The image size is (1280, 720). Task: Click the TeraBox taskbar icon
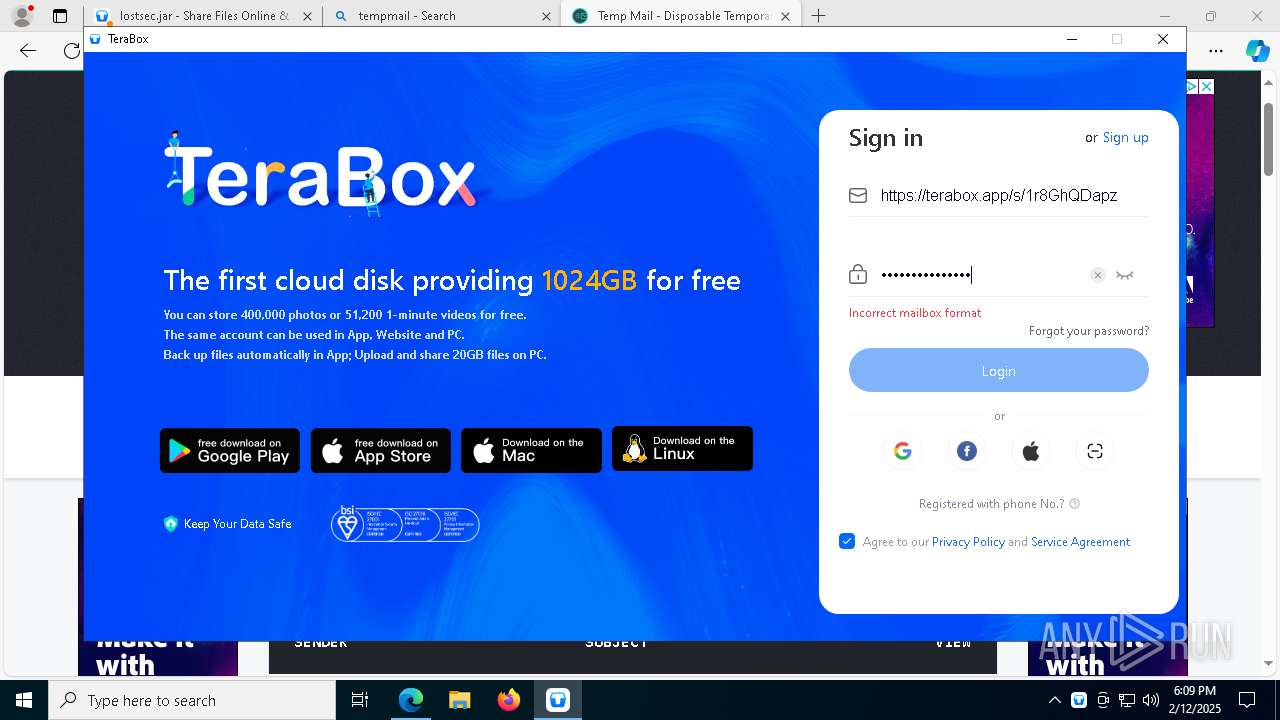557,700
